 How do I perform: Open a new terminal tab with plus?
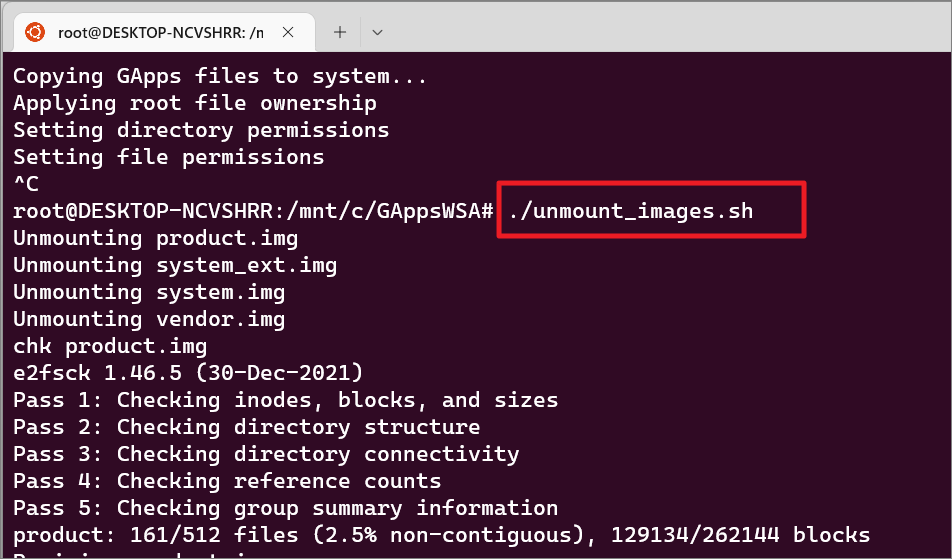[x=340, y=32]
